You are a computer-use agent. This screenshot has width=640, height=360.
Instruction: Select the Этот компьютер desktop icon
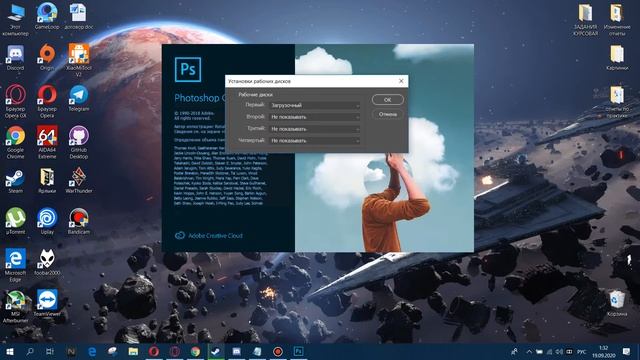pos(16,18)
